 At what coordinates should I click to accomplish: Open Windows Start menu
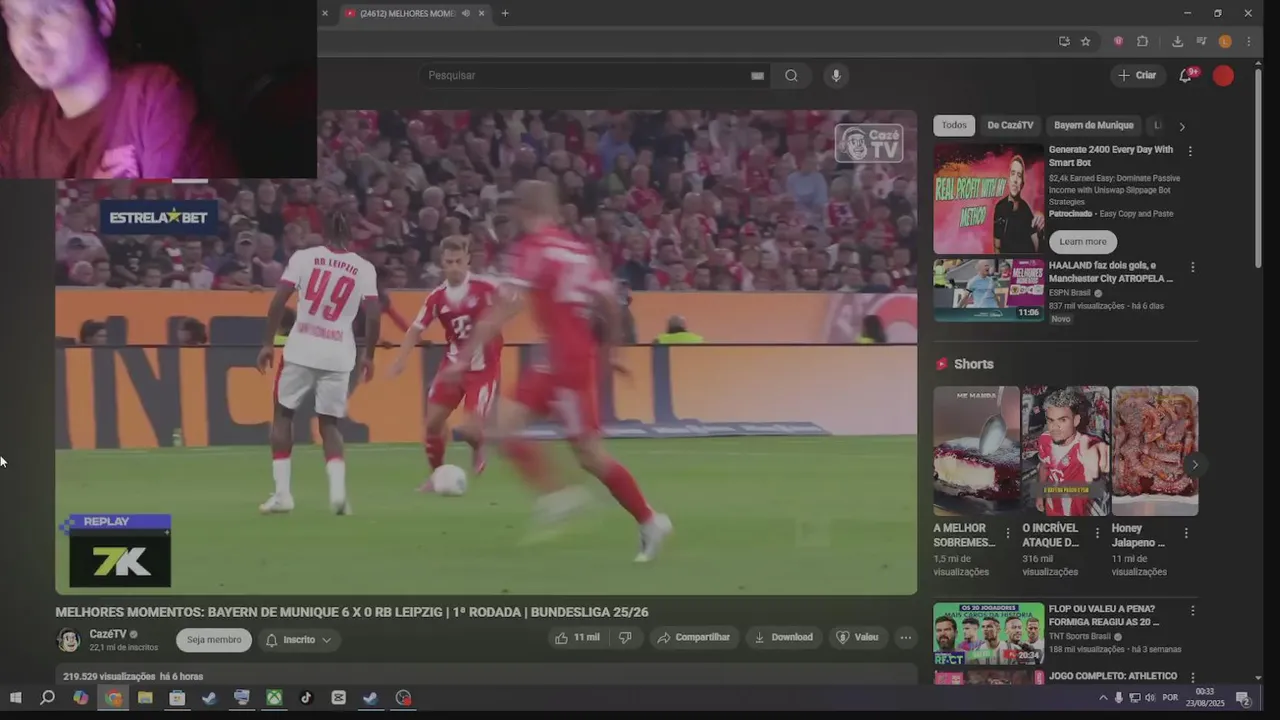(x=15, y=698)
